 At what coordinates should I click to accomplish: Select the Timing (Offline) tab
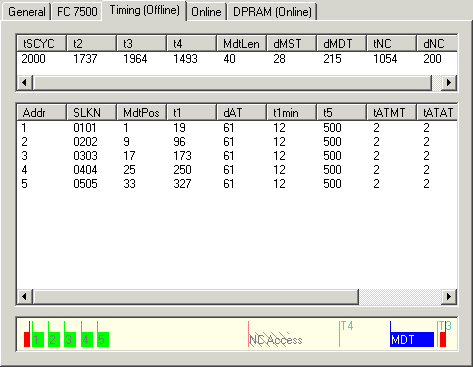point(144,10)
